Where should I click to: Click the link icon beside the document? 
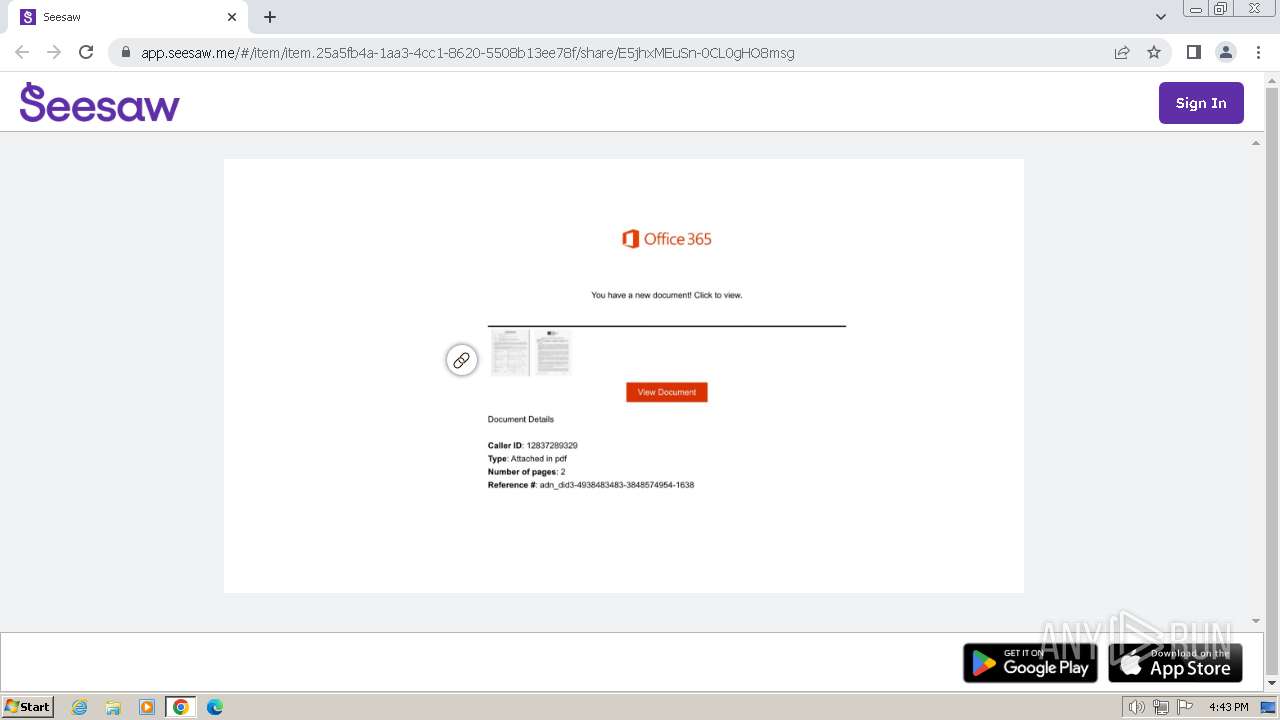point(461,360)
